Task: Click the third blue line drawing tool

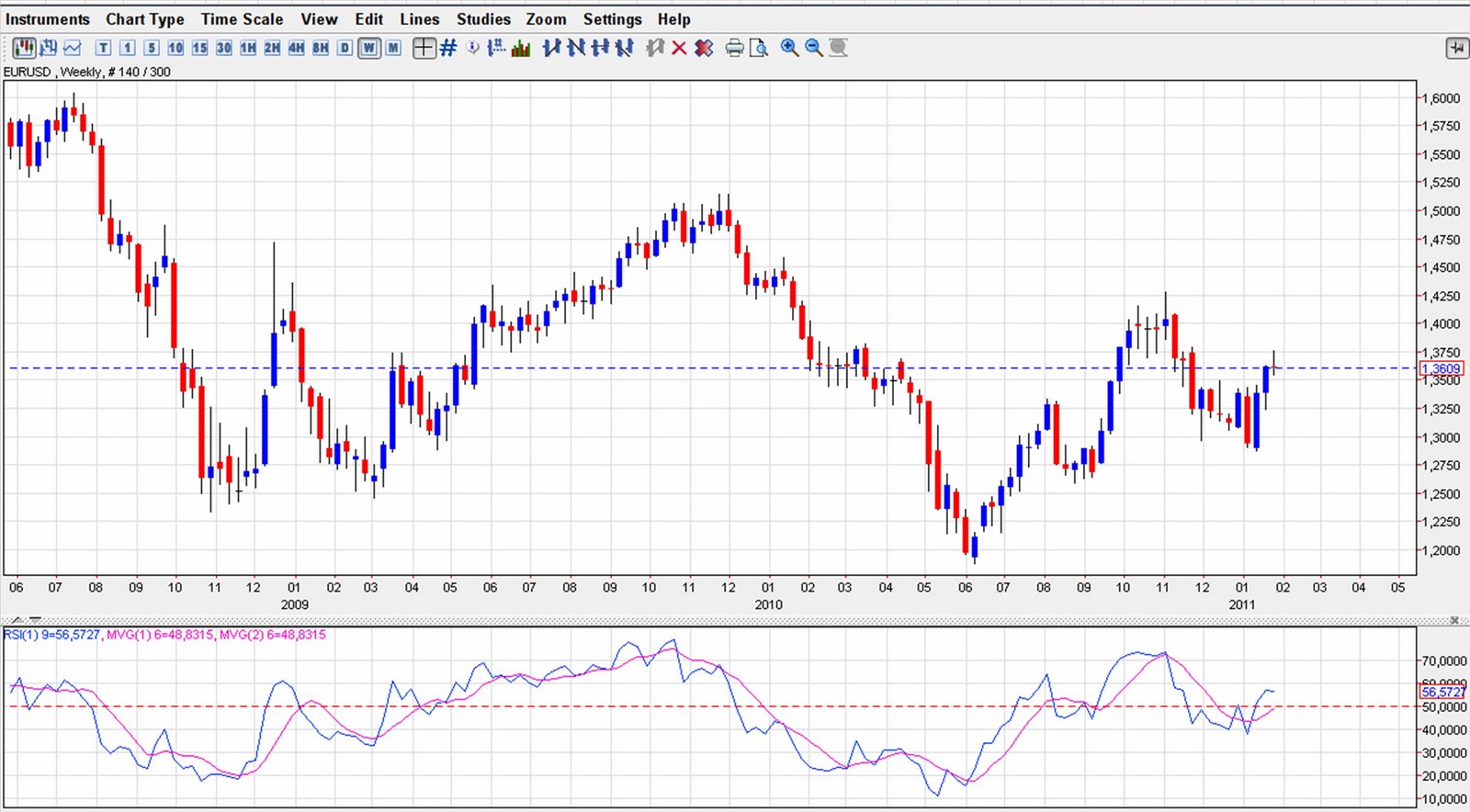Action: (600, 48)
